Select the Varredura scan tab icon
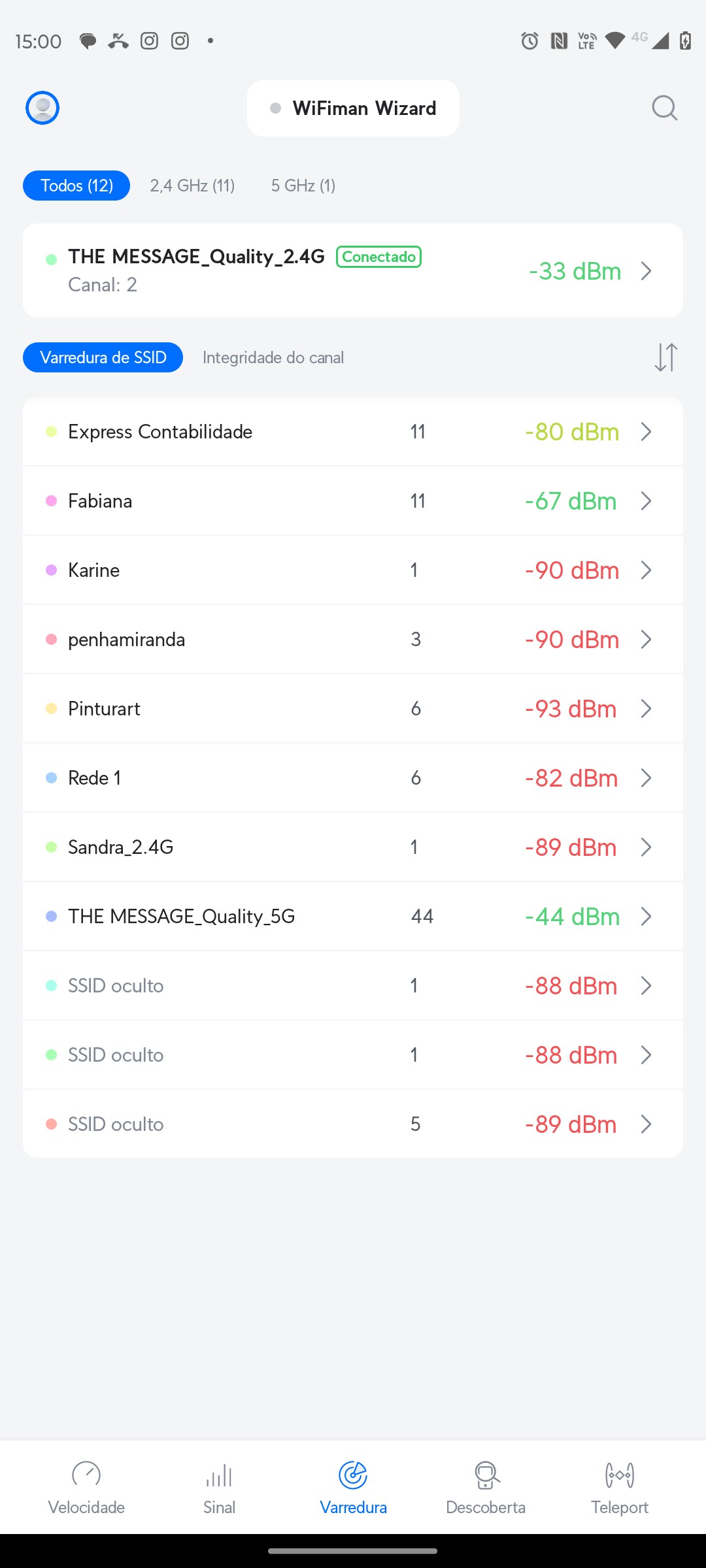Viewport: 706px width, 1568px height. click(353, 1475)
